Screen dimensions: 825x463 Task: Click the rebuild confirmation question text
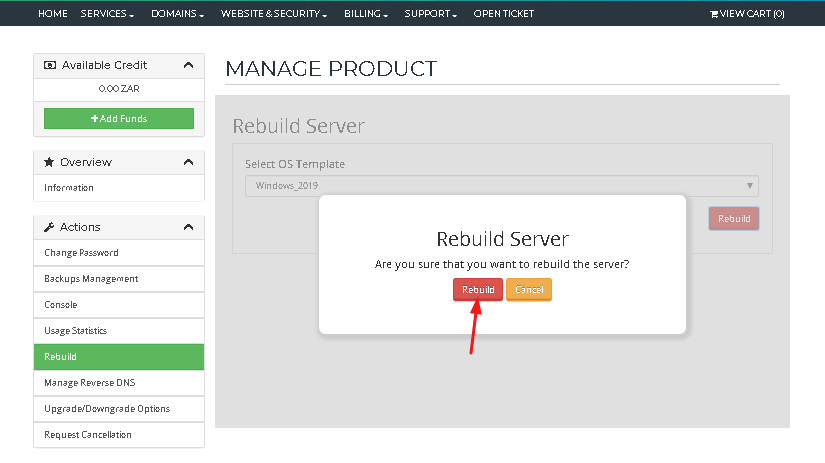tap(502, 264)
